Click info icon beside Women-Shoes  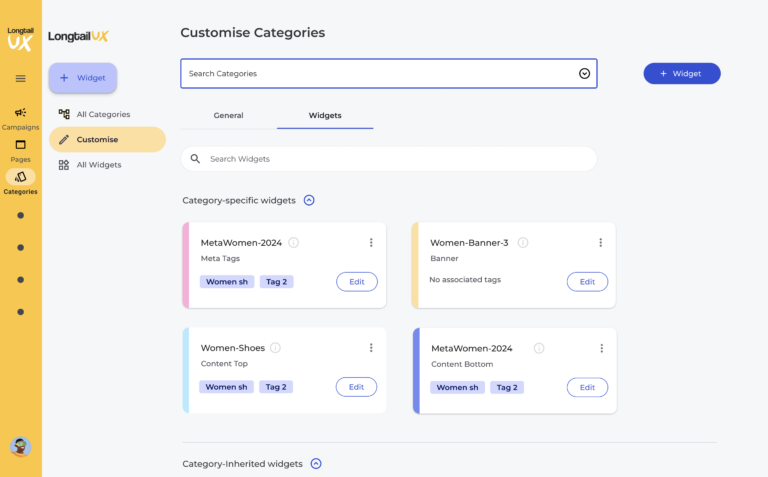275,348
